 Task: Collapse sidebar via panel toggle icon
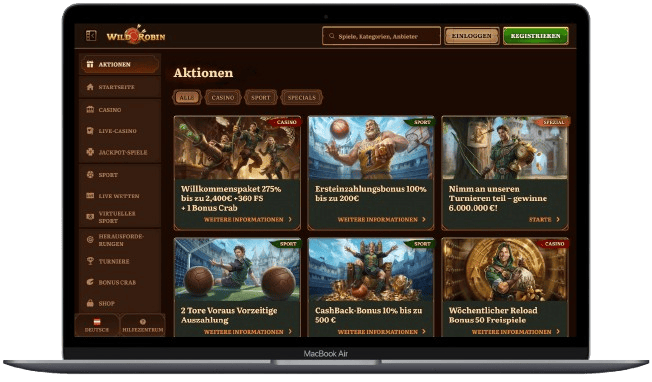[x=91, y=36]
